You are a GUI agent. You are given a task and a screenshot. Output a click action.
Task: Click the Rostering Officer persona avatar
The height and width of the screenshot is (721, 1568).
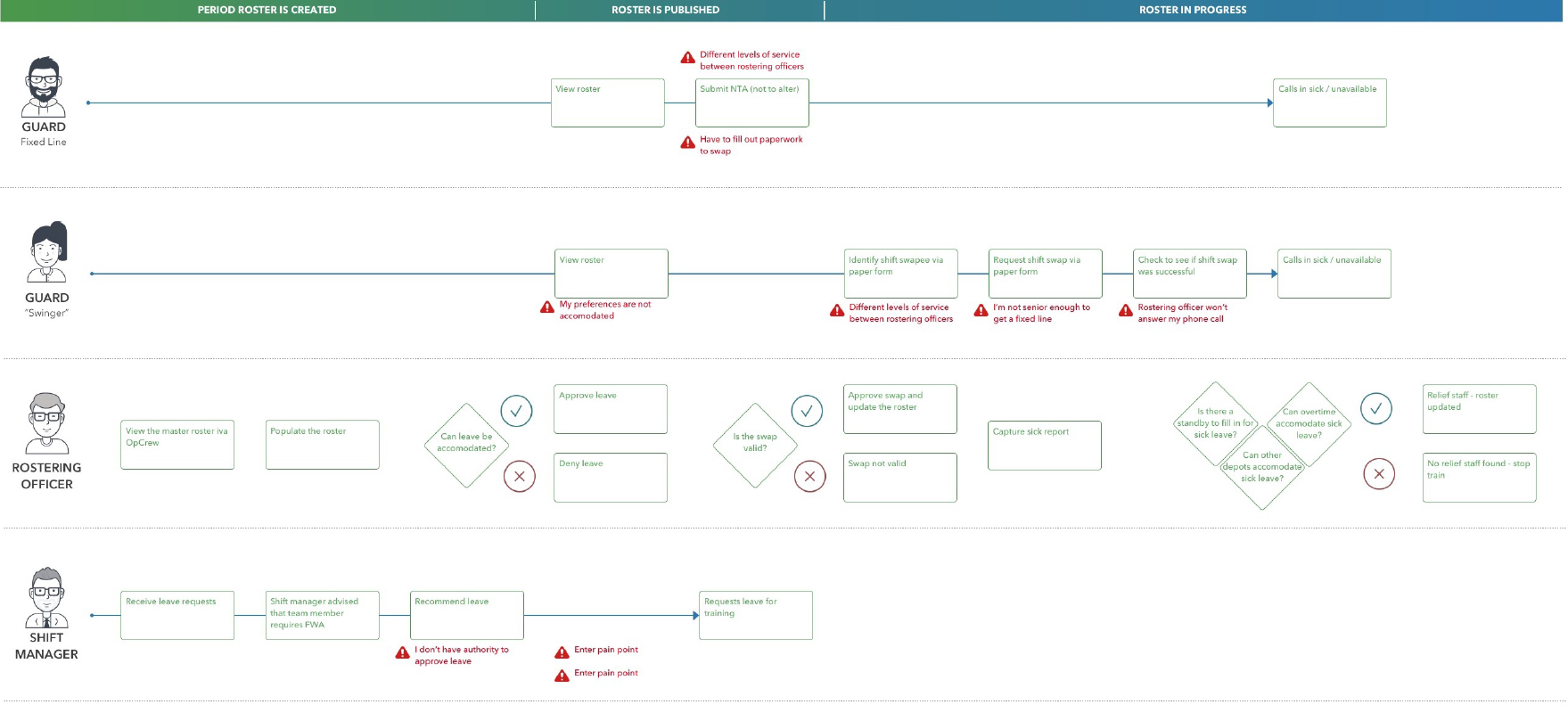46,423
